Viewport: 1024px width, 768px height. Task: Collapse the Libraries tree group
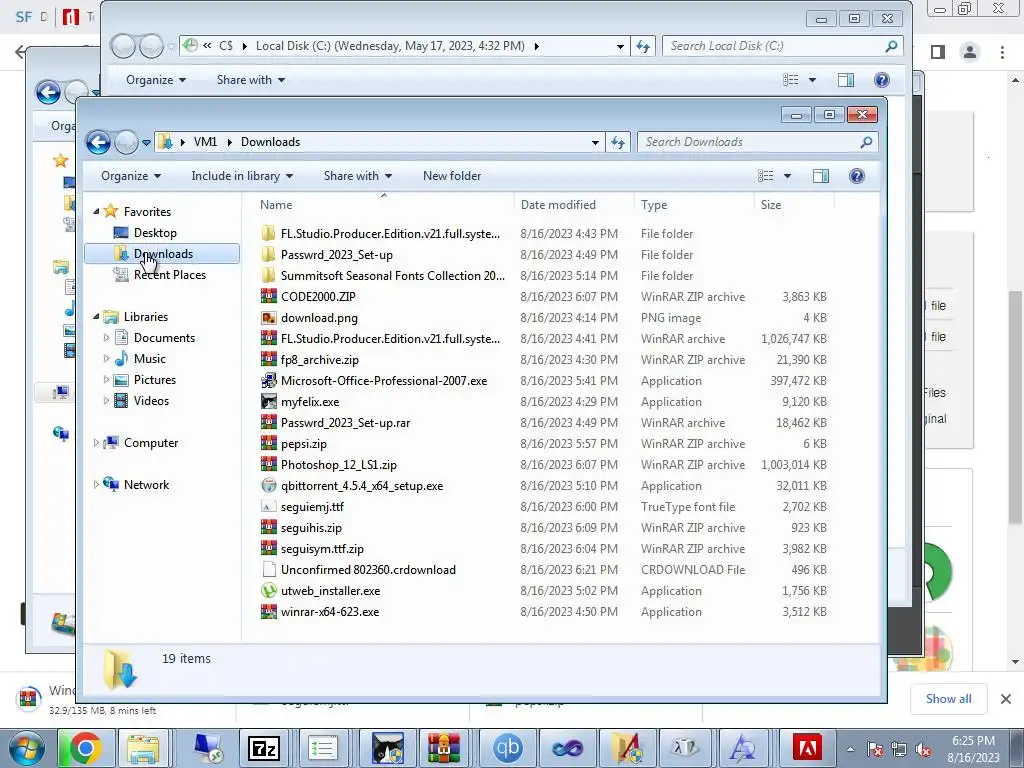point(96,316)
